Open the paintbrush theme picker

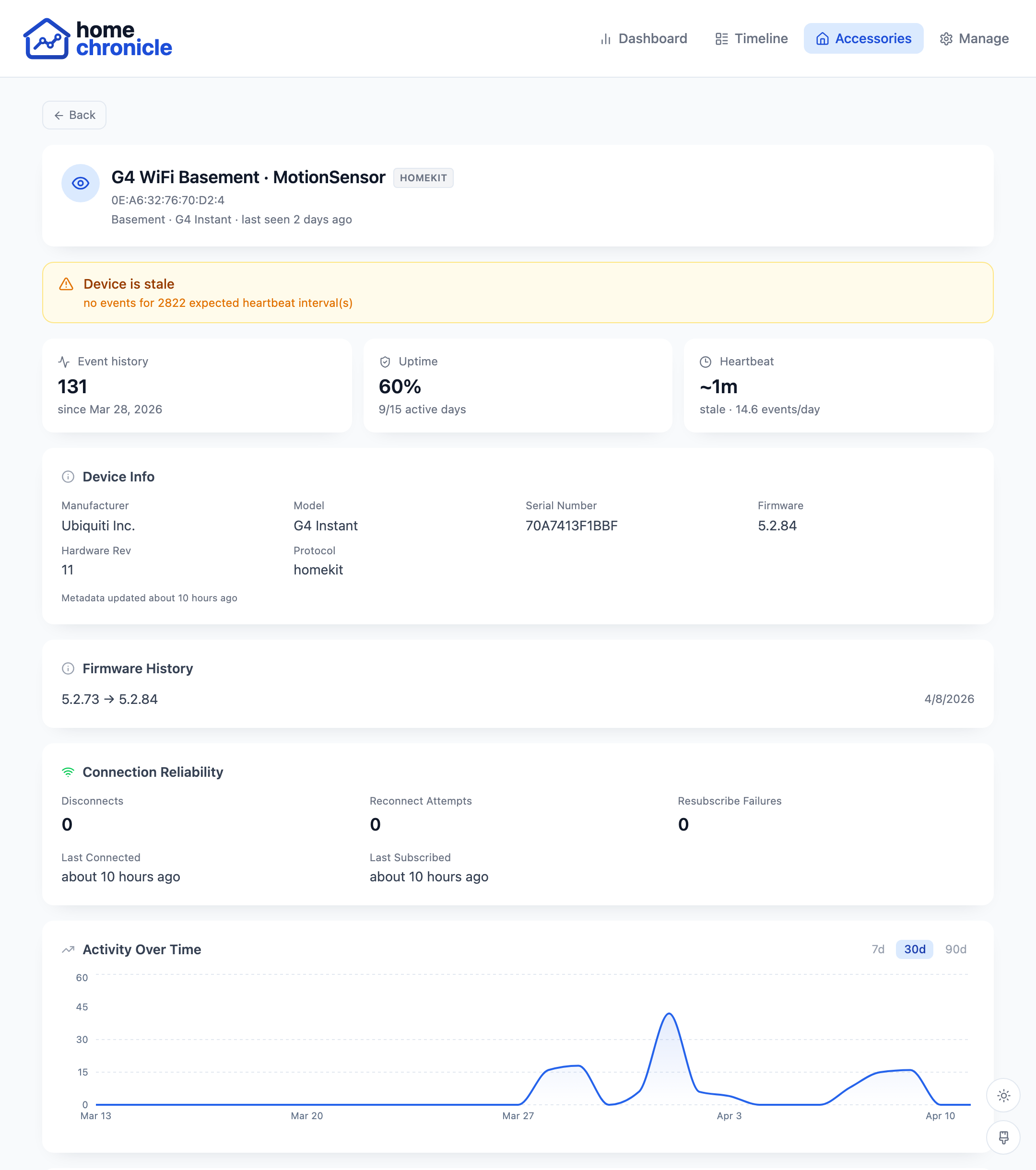[x=1004, y=1137]
